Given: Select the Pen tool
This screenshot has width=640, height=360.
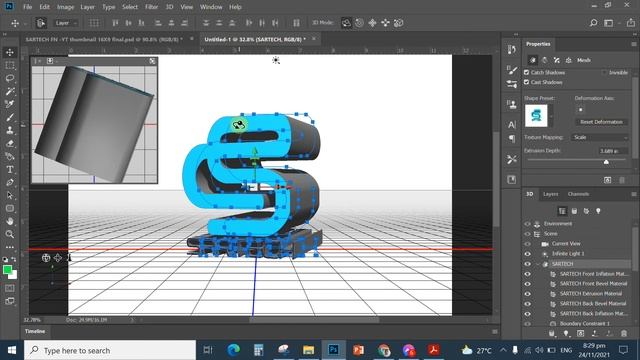Looking at the screenshot, I should pos(10,182).
